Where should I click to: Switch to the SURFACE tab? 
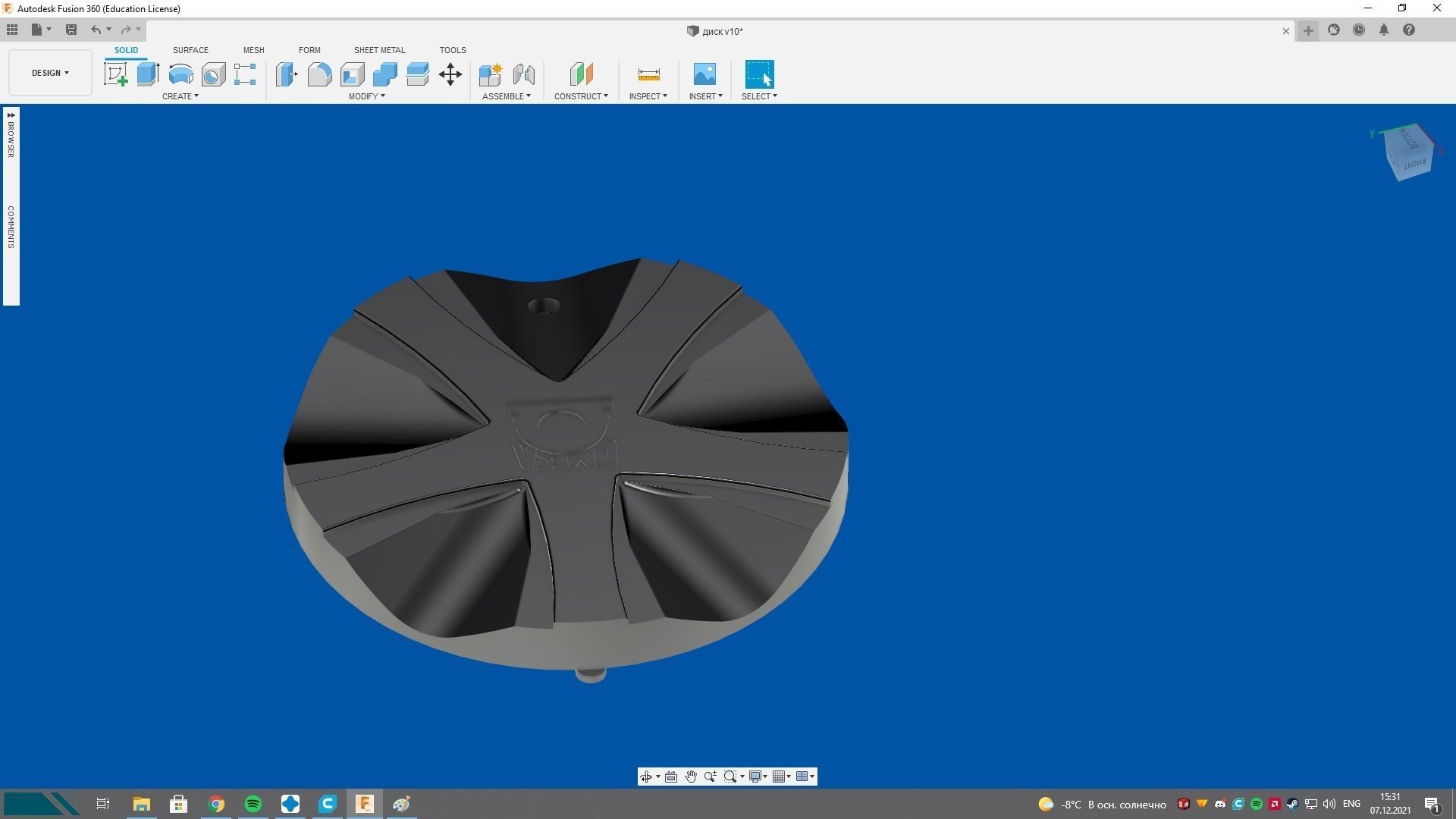[x=190, y=50]
